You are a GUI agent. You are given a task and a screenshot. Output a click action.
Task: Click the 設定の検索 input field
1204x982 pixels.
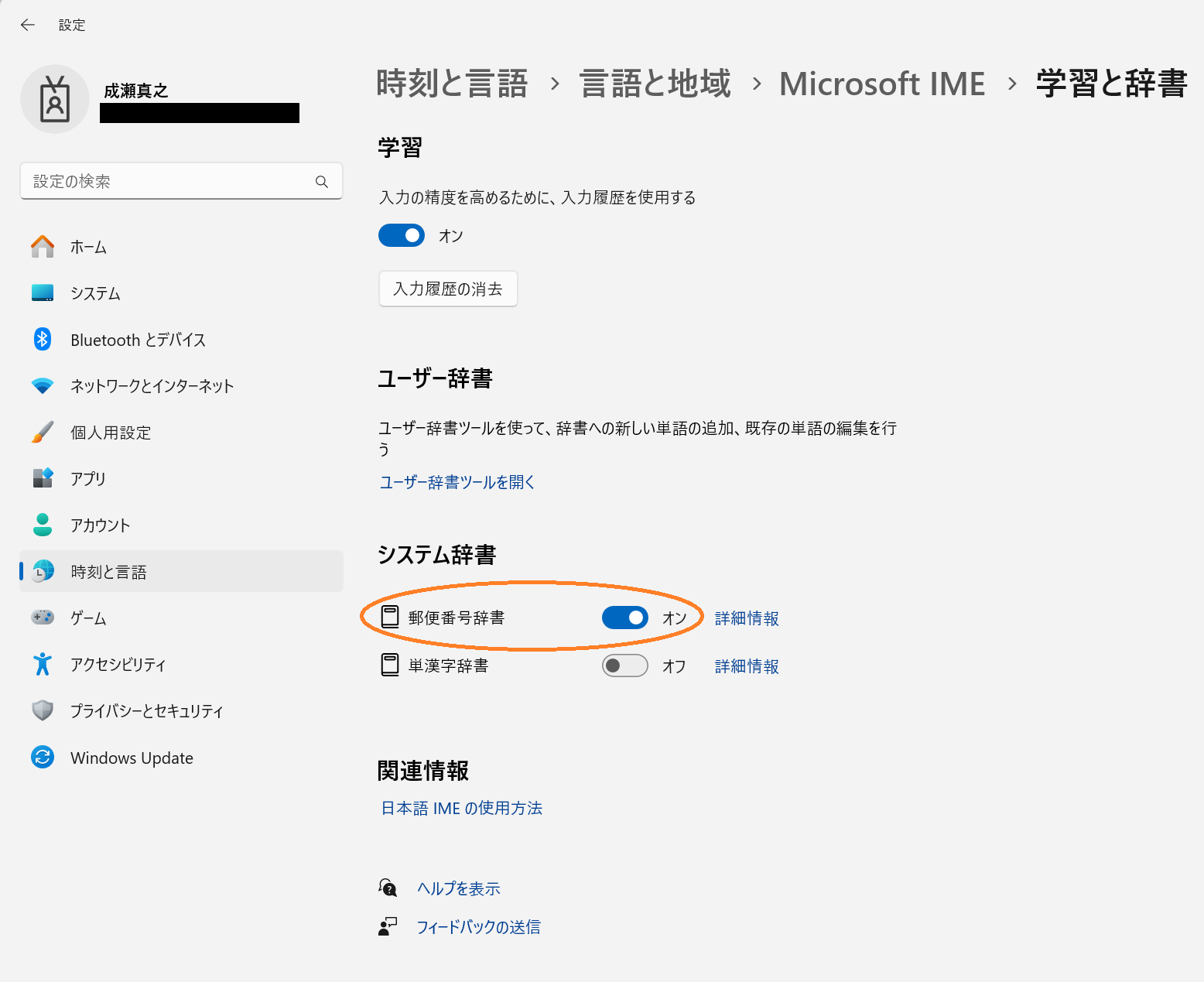181,181
